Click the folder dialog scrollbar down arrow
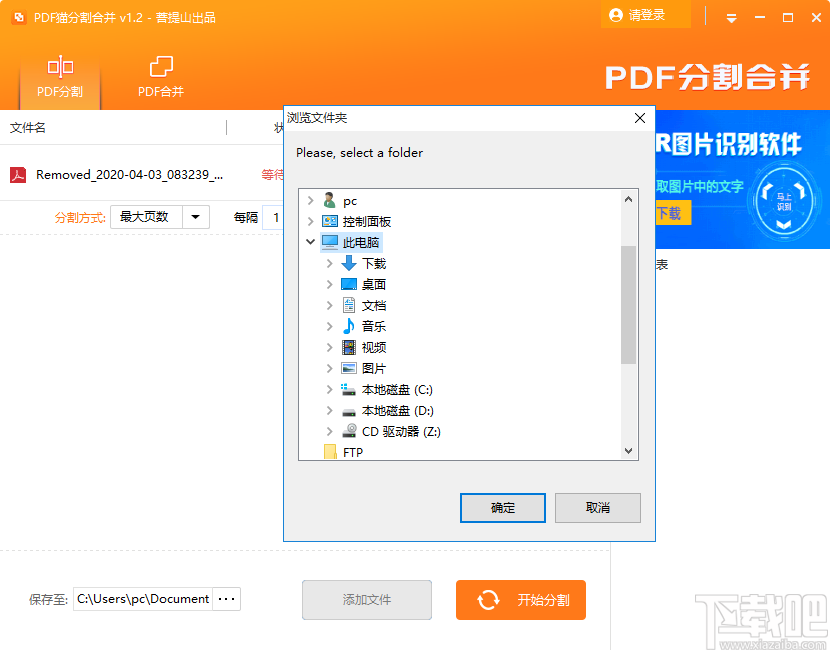830x650 pixels. [x=628, y=450]
